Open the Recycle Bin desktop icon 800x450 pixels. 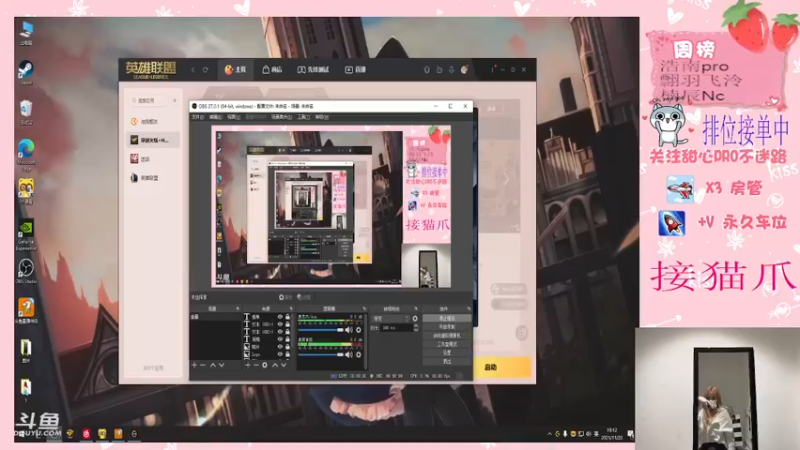26,111
